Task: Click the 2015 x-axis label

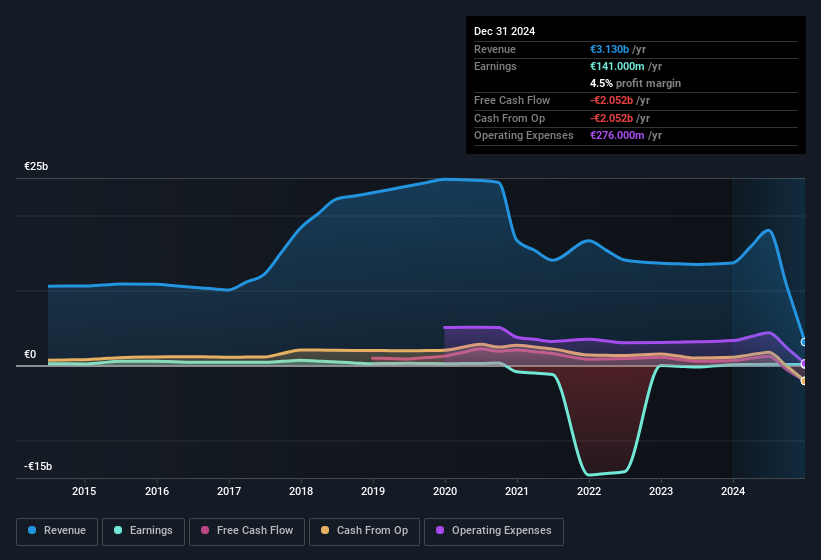Action: point(84,491)
